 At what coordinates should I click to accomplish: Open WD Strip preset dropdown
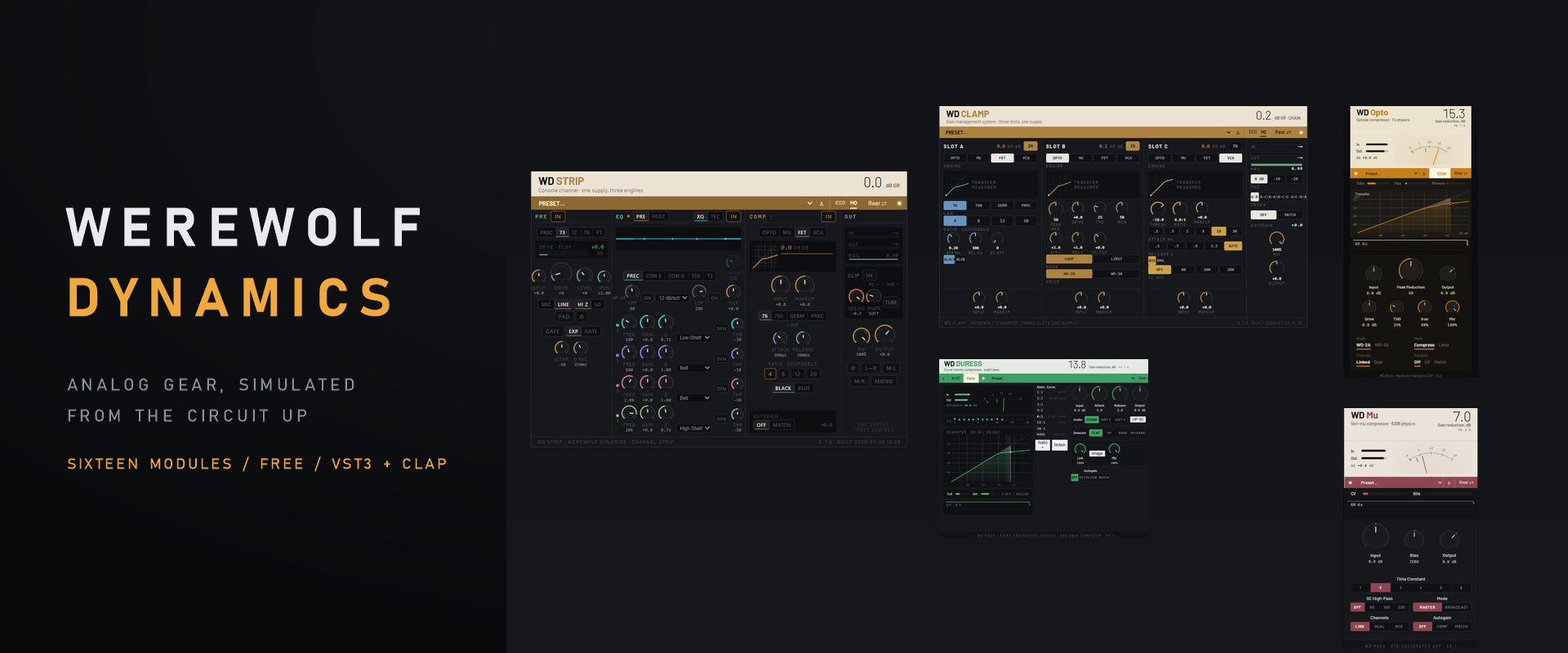point(675,203)
